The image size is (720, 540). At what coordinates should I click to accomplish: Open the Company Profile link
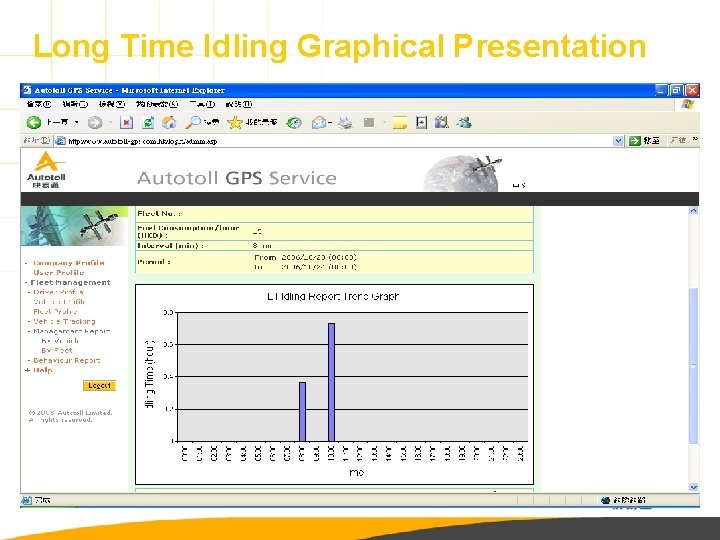pos(69,263)
